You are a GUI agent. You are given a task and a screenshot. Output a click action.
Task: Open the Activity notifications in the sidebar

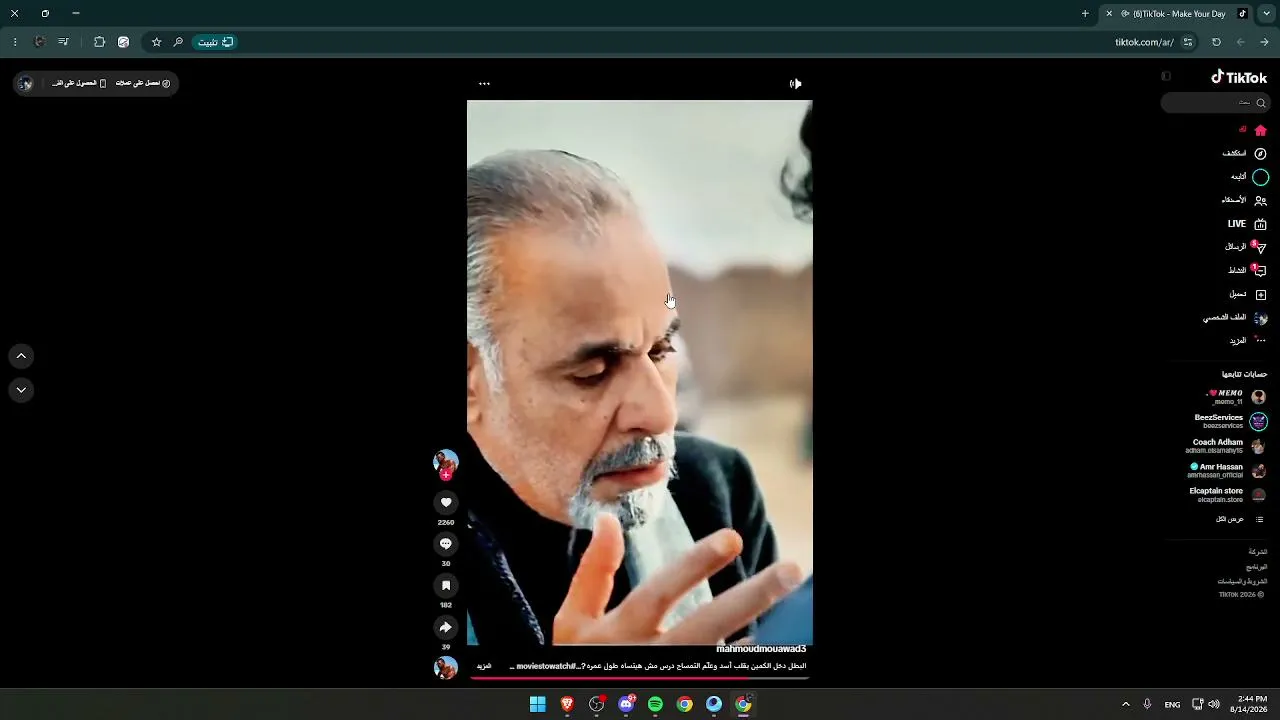pyautogui.click(x=1247, y=270)
